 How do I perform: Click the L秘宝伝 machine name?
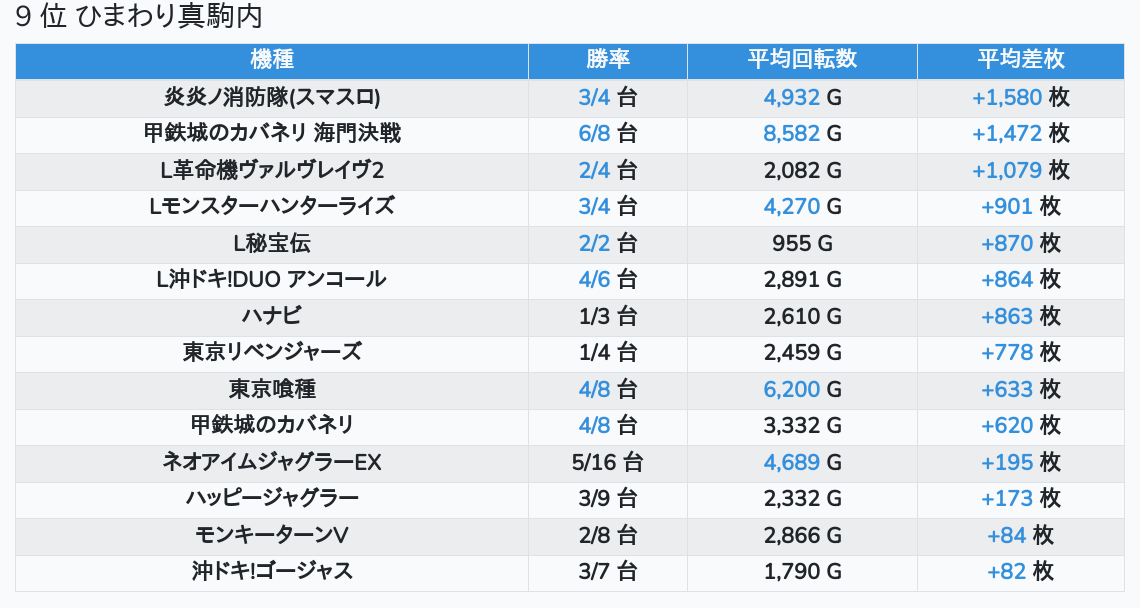272,244
